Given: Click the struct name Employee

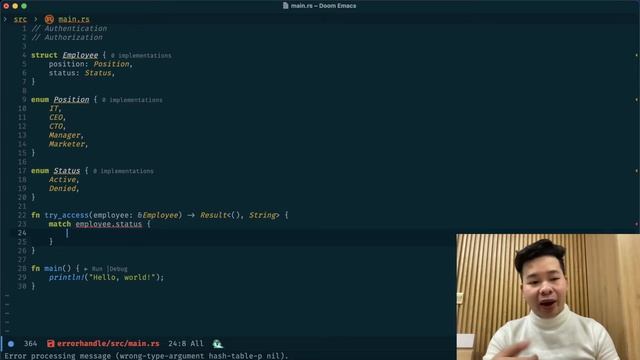Looking at the screenshot, I should [80, 55].
